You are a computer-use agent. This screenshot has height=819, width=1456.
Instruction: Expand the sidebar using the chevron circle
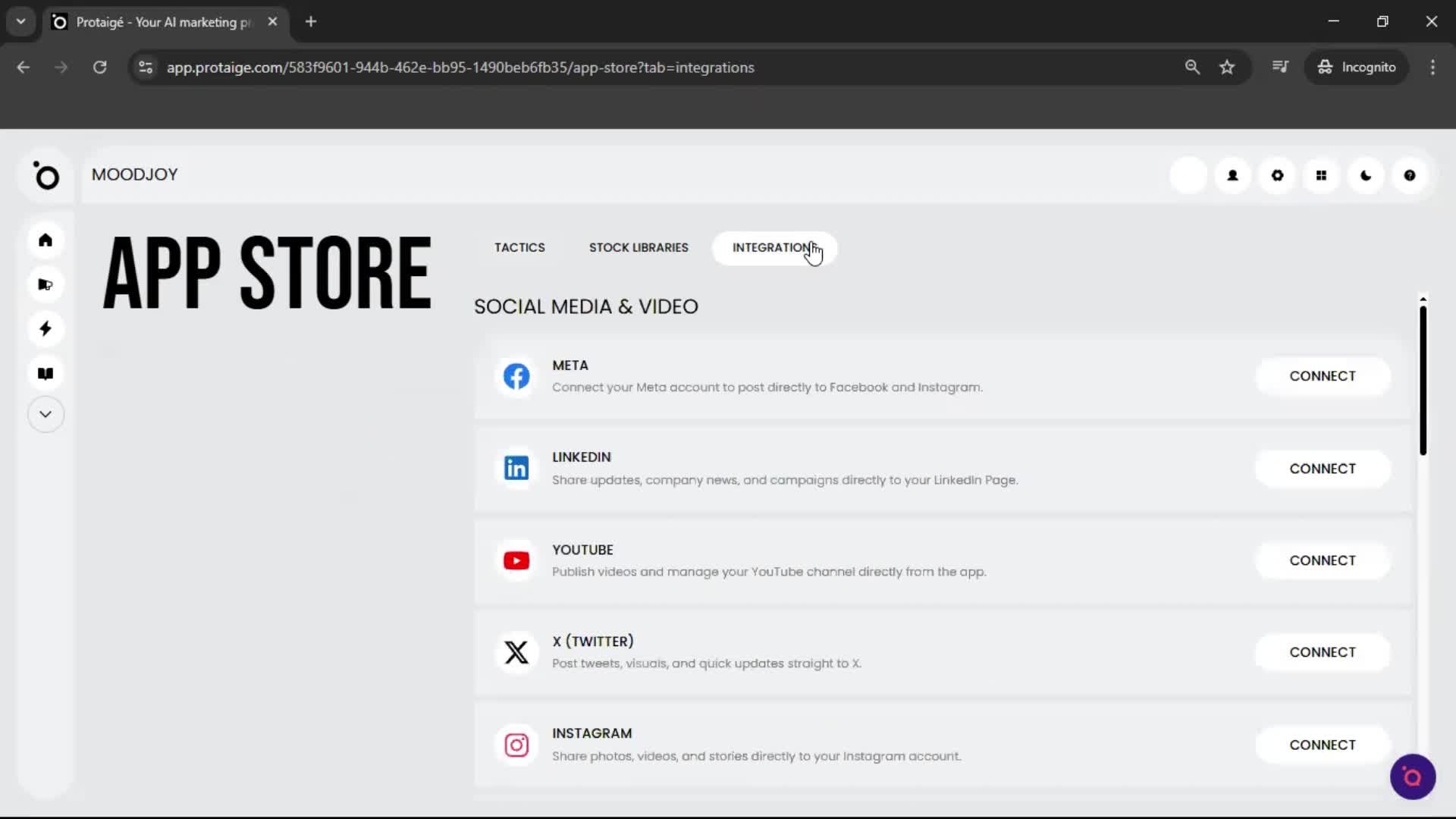tap(45, 414)
